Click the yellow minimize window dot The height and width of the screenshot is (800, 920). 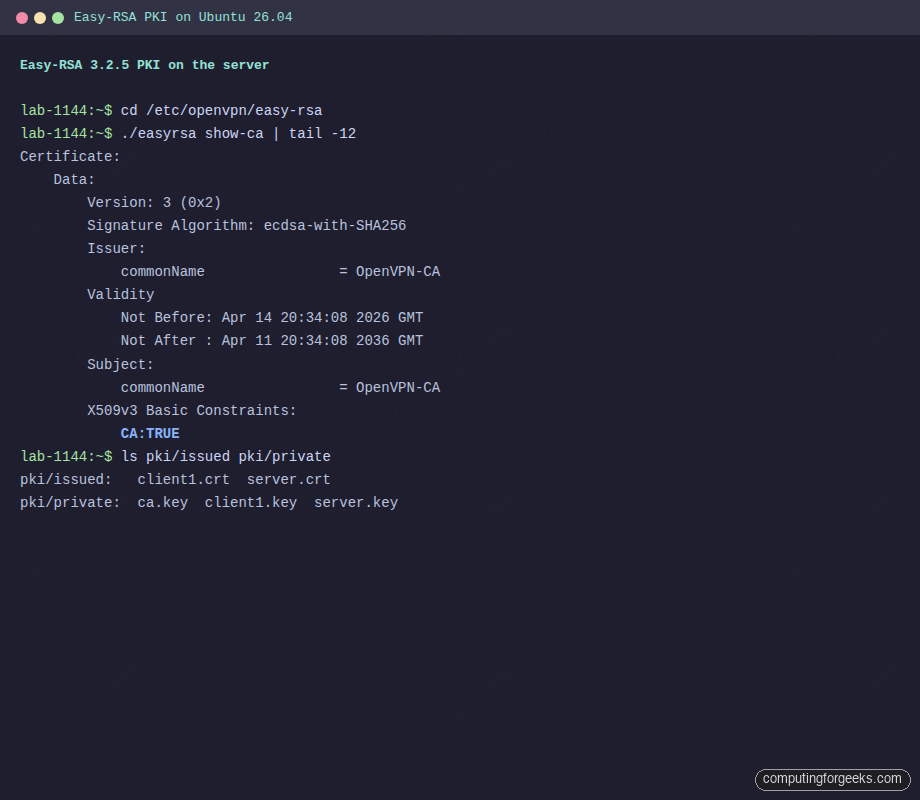click(x=40, y=17)
